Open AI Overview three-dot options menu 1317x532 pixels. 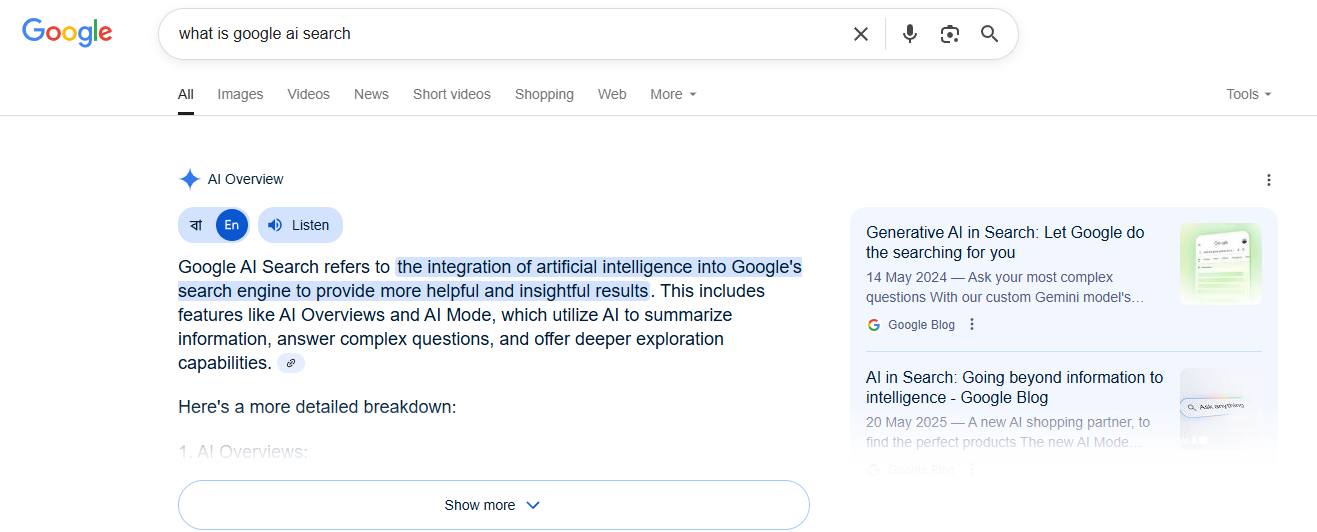click(1268, 180)
